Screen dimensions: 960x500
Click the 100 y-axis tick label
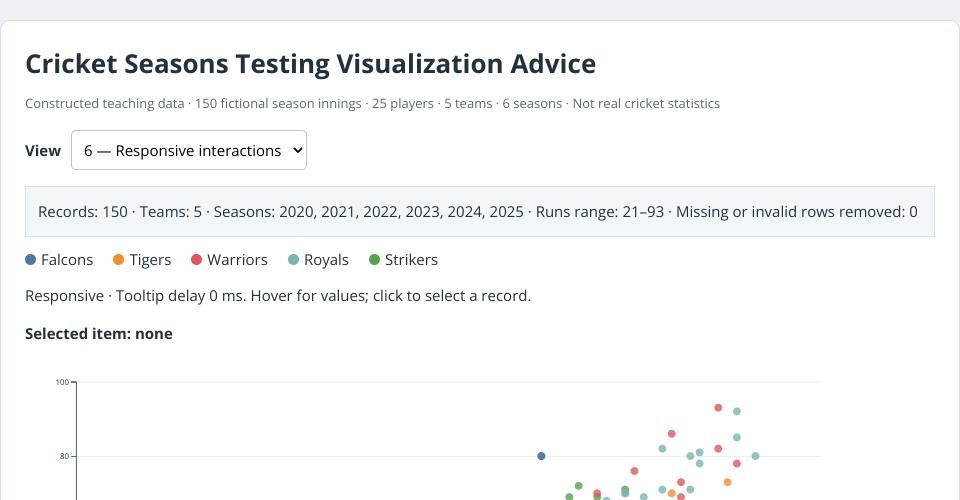coord(62,382)
